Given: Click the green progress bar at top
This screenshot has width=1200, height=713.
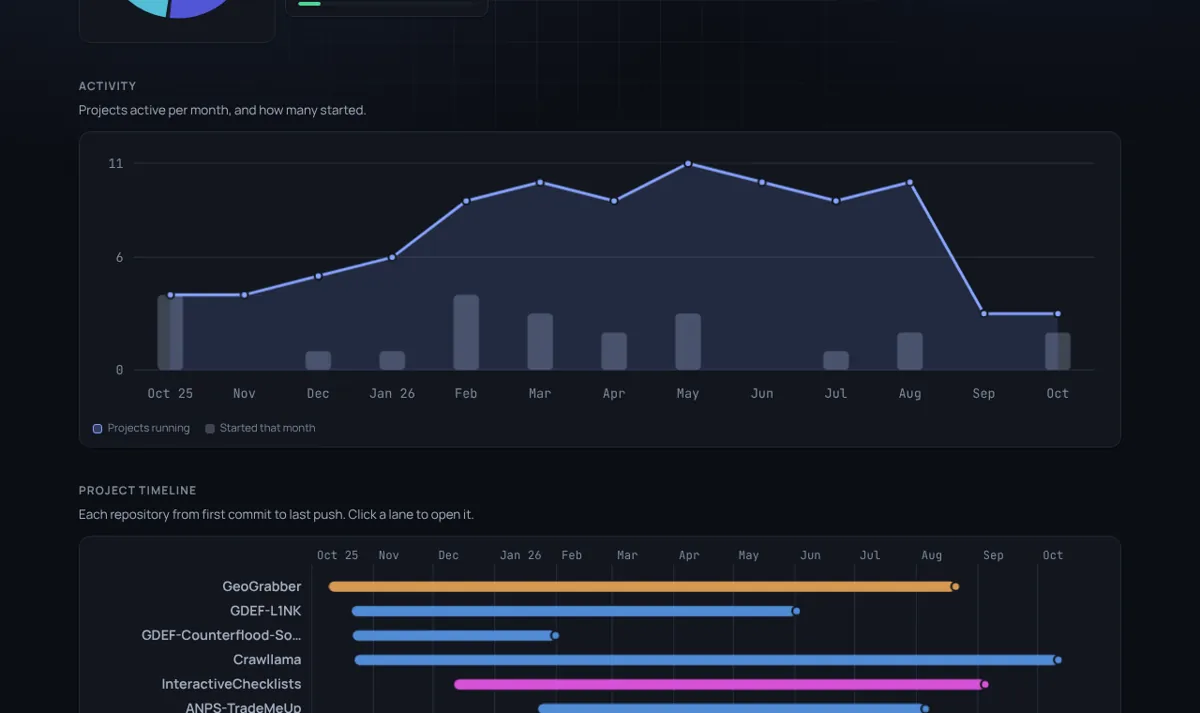Looking at the screenshot, I should click(x=309, y=4).
